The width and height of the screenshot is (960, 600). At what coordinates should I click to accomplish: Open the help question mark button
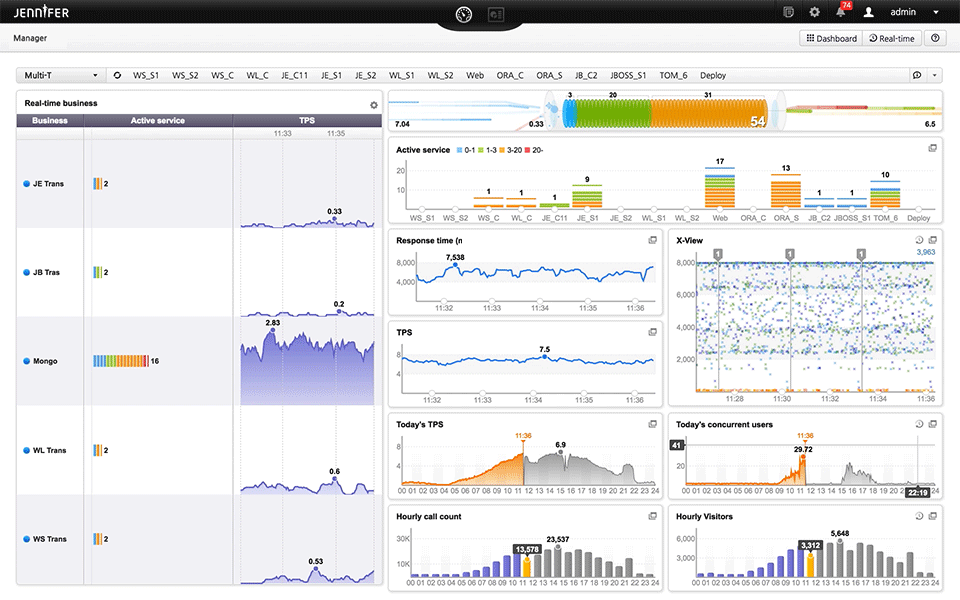coord(935,38)
